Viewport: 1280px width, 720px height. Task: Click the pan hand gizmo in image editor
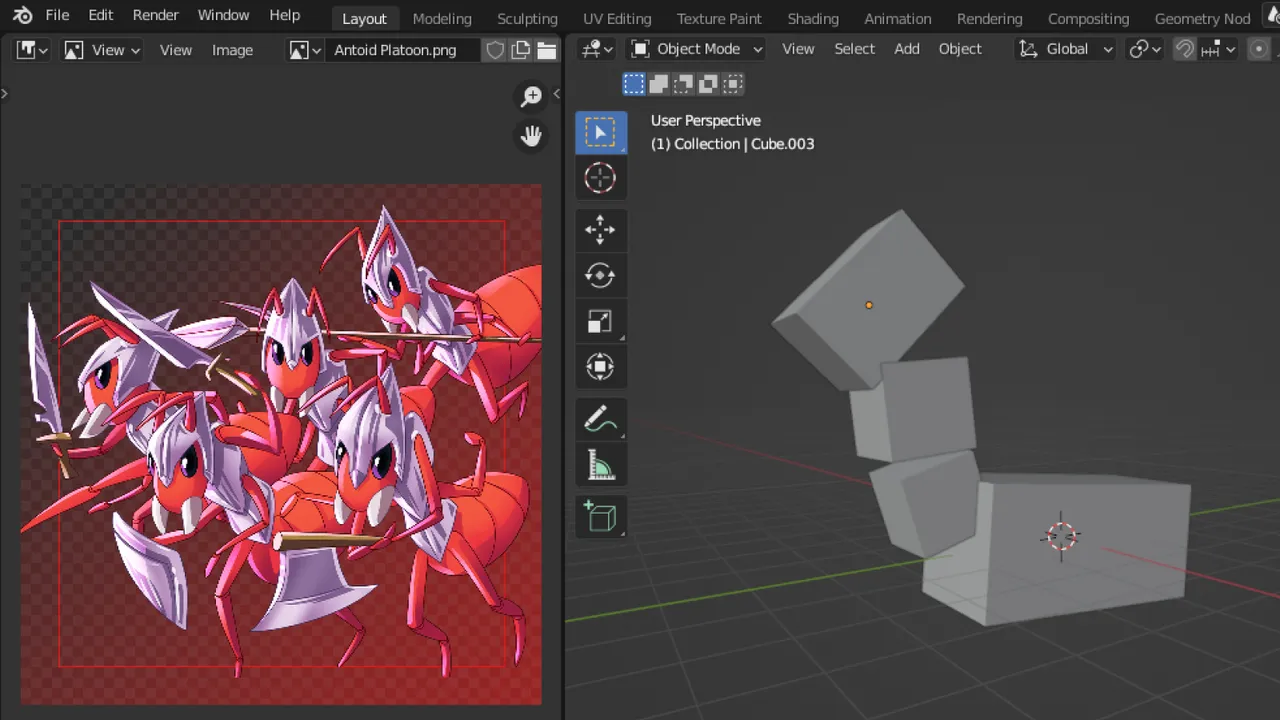pyautogui.click(x=531, y=136)
